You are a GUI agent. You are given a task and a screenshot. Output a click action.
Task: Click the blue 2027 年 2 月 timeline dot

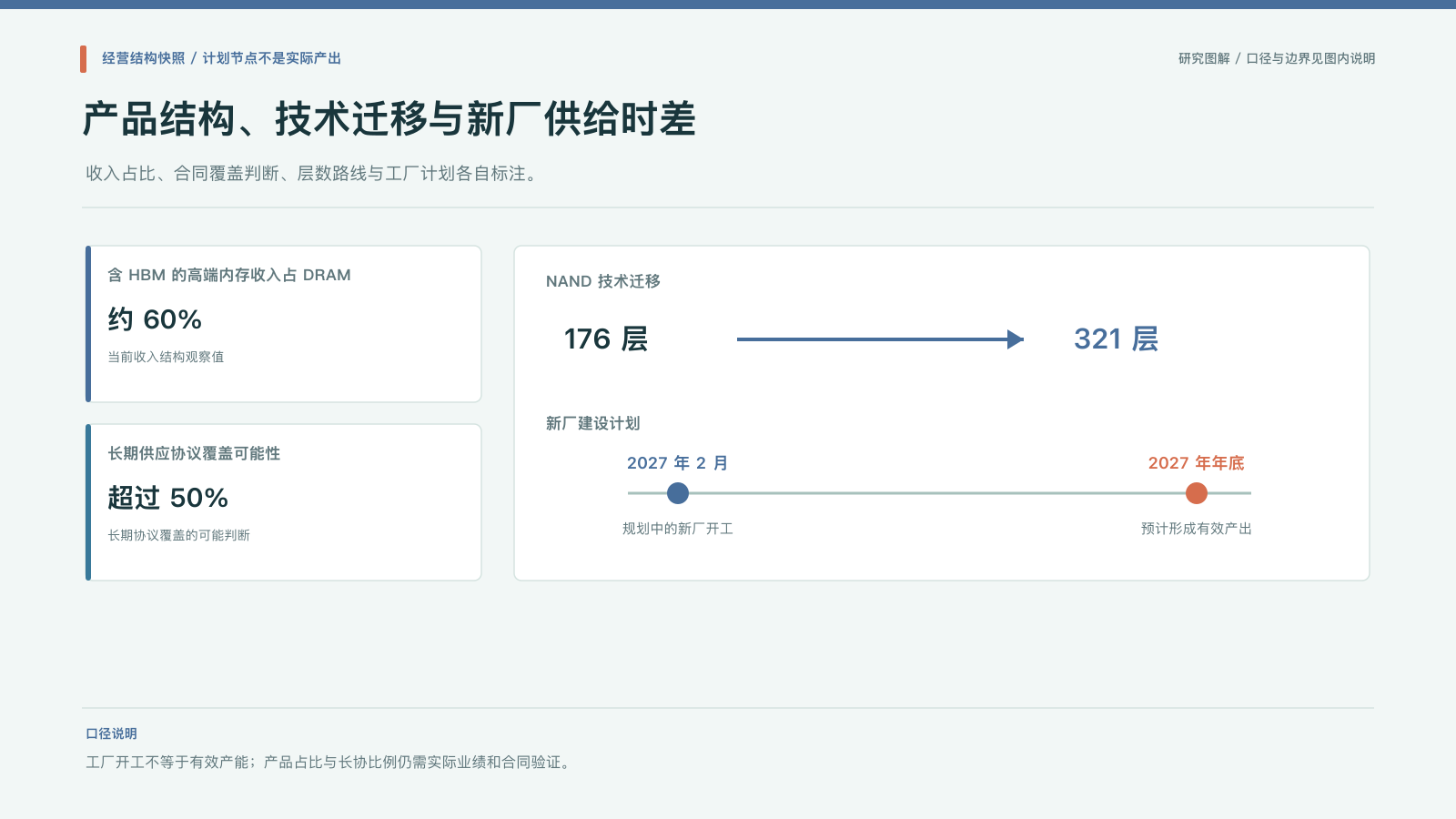point(678,493)
